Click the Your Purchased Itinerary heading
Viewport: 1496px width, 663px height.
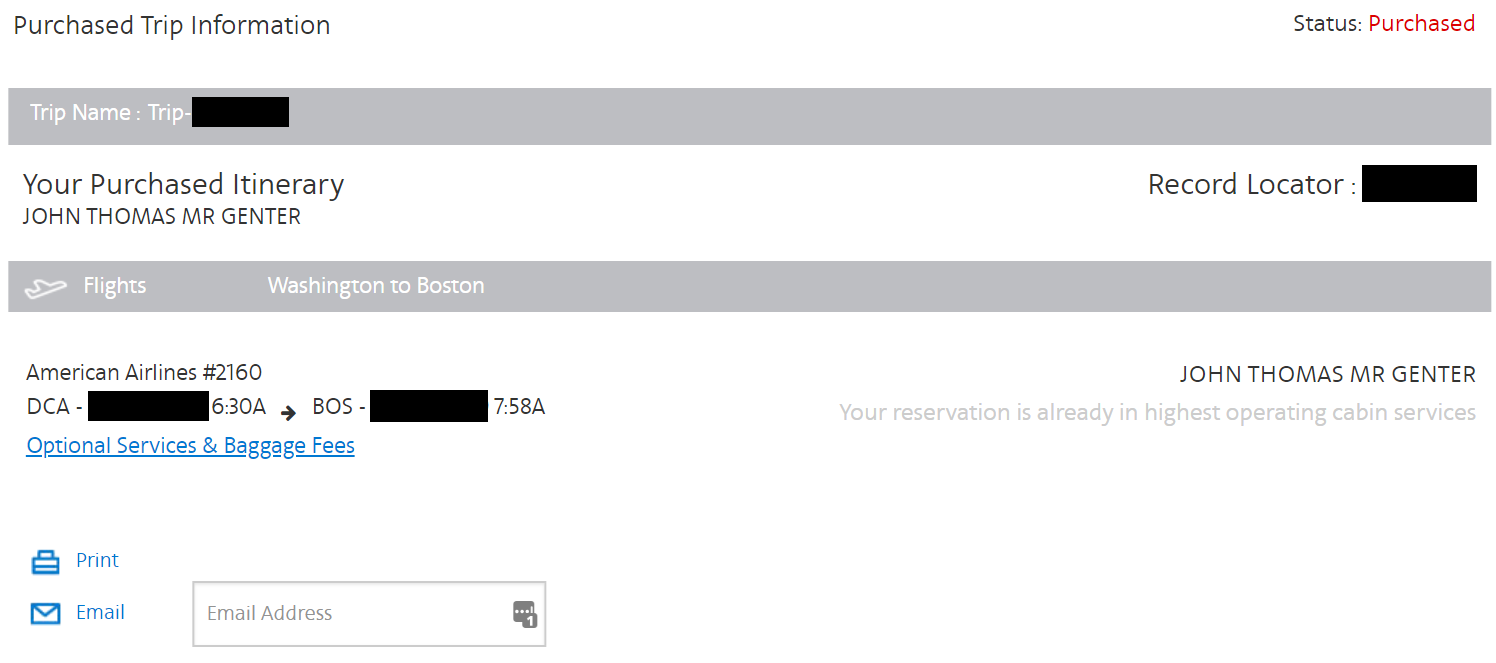click(183, 184)
